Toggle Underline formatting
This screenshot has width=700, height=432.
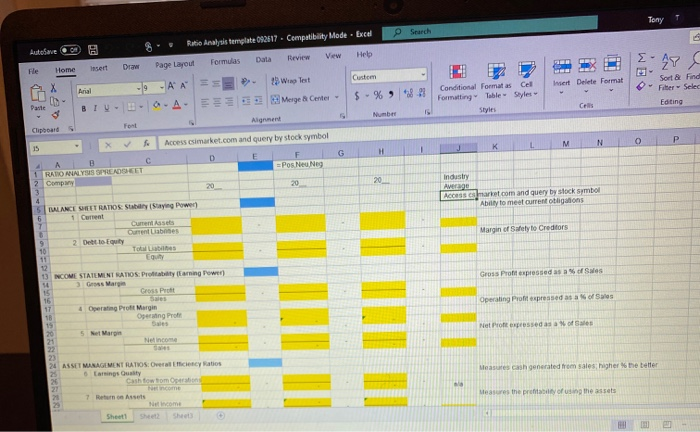[106, 108]
